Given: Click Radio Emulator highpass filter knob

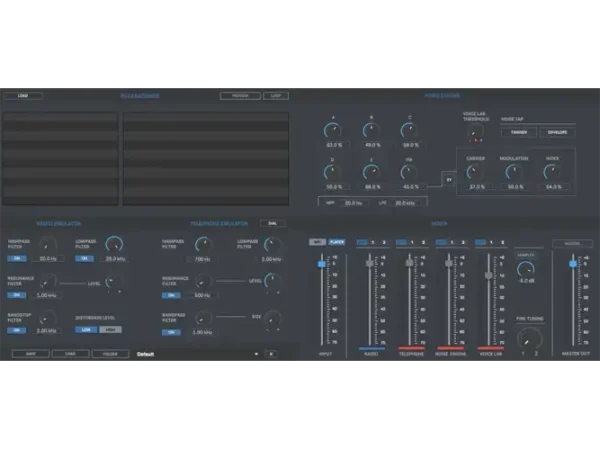Looking at the screenshot, I should click(x=47, y=245).
